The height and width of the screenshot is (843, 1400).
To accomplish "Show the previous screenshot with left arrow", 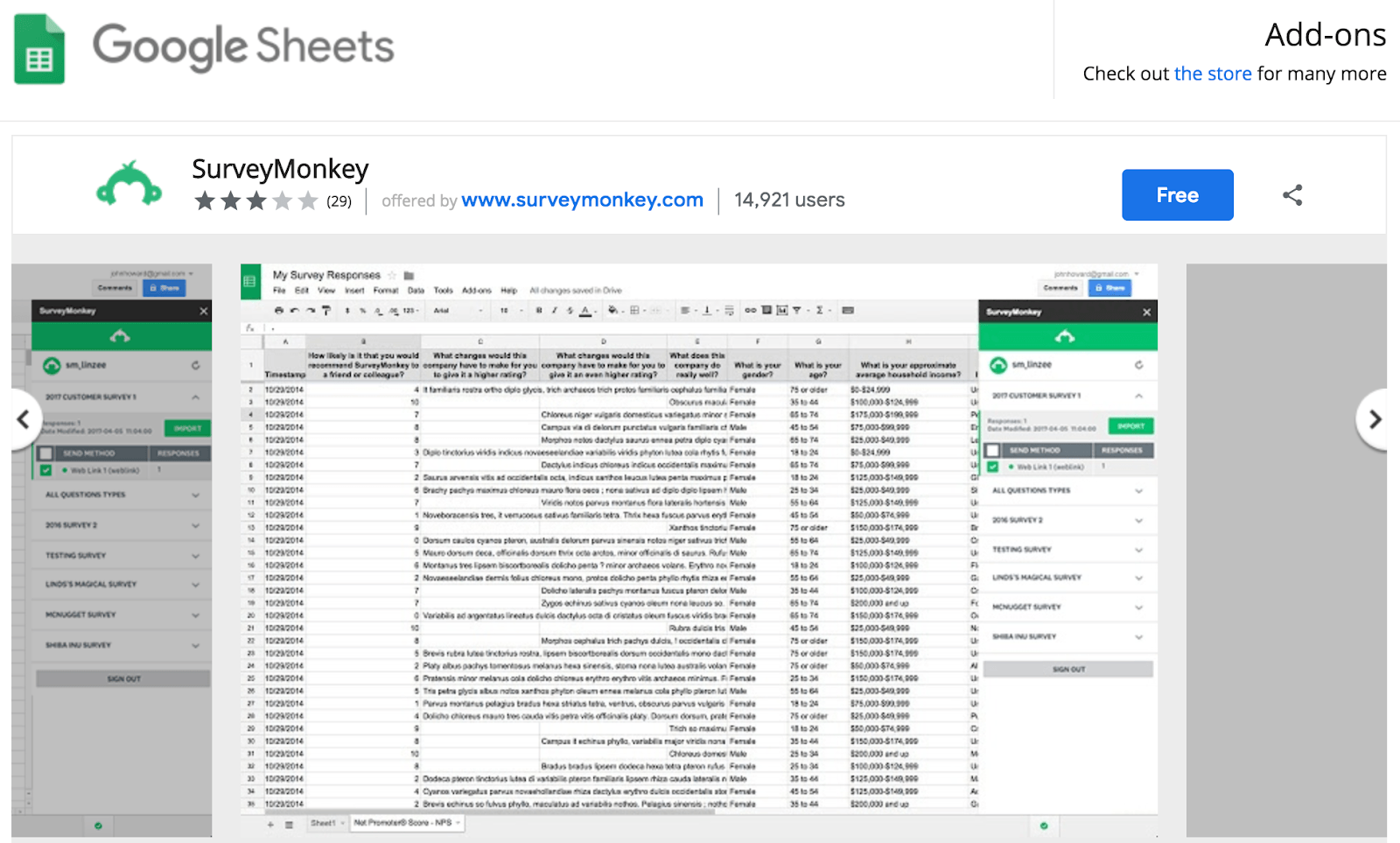I will click(x=24, y=419).
